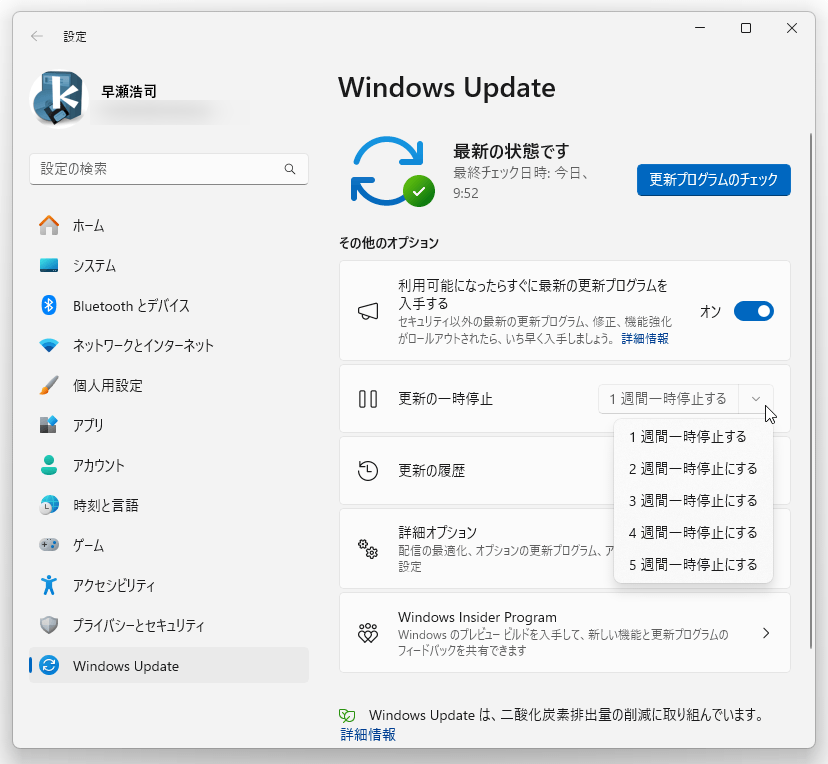Open the user profile avatar
This screenshot has height=764, width=828.
[x=59, y=99]
